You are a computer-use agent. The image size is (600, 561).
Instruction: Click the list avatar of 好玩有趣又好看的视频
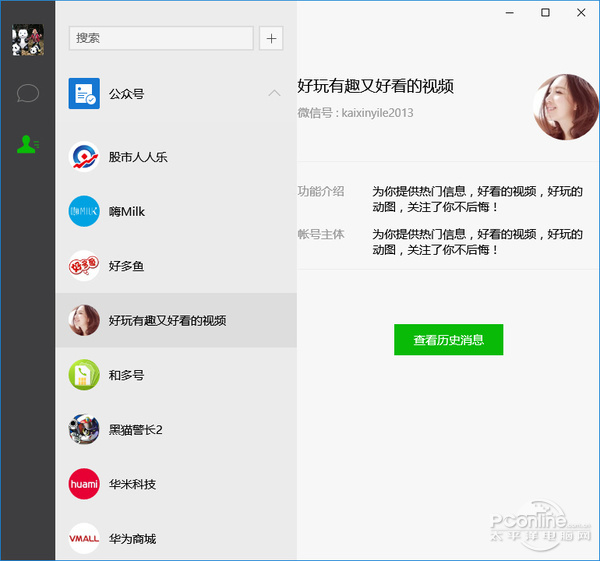click(x=84, y=320)
